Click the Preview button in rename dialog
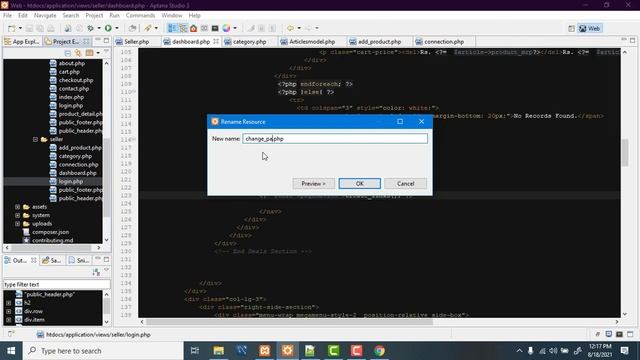The image size is (640, 360). pos(313,184)
